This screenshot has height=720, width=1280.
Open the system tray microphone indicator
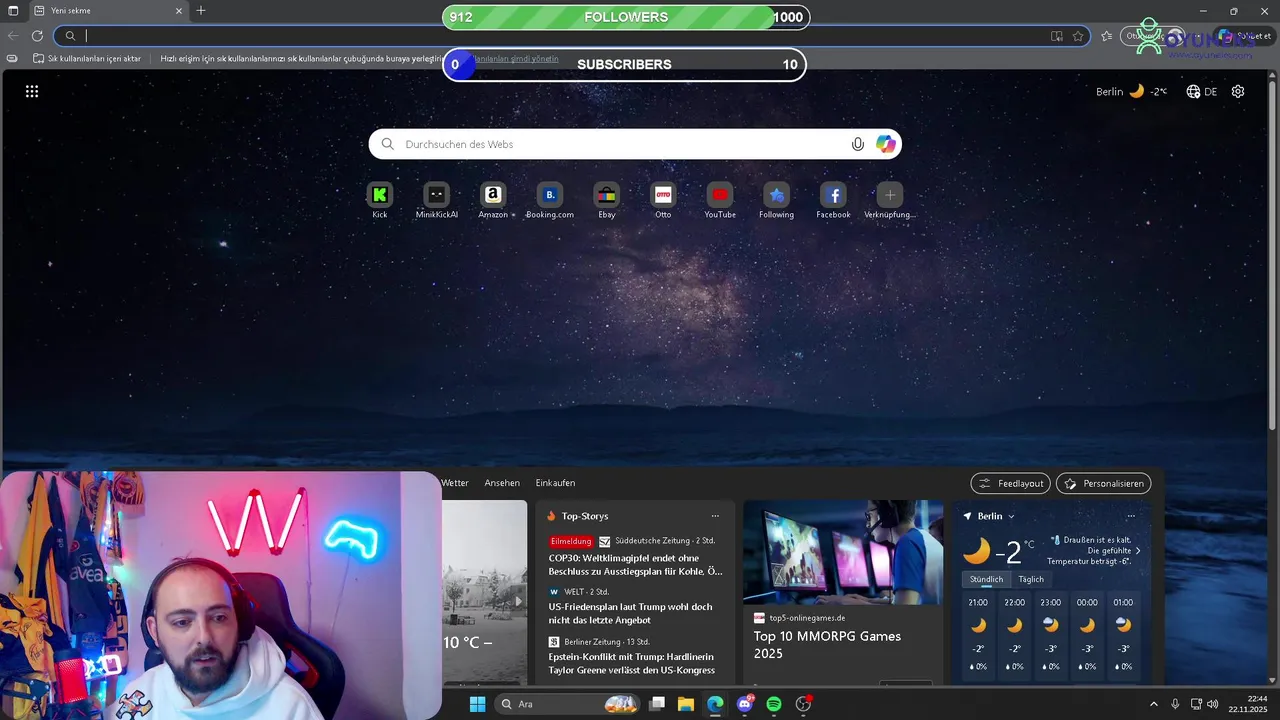1175,704
